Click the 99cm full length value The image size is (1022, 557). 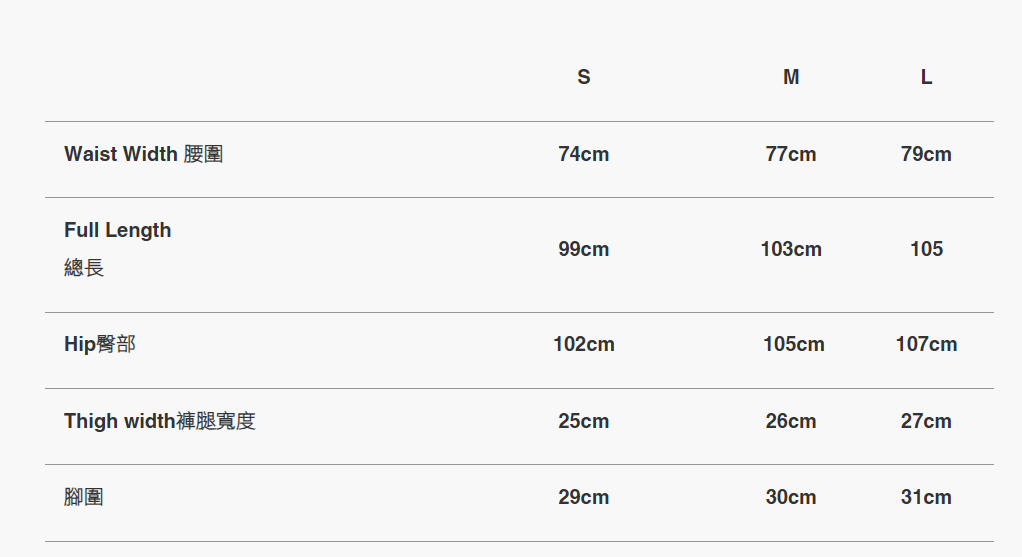click(x=584, y=249)
